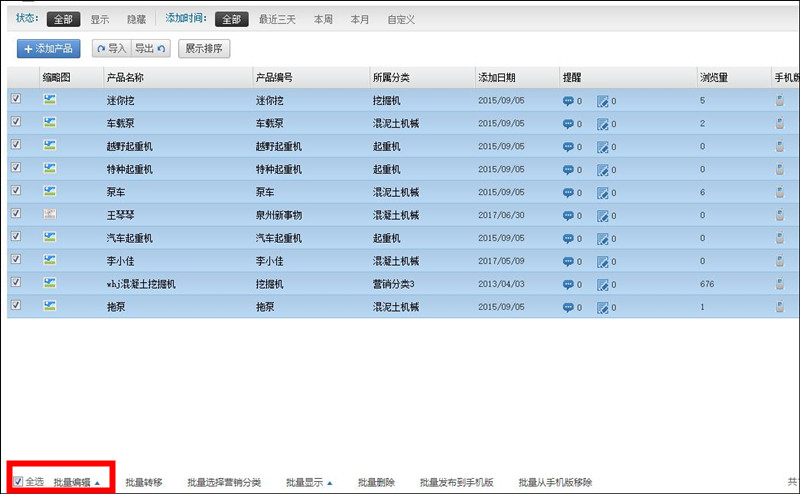Click the 展示排序 button
Screen dimensions: 800x494
pos(204,48)
